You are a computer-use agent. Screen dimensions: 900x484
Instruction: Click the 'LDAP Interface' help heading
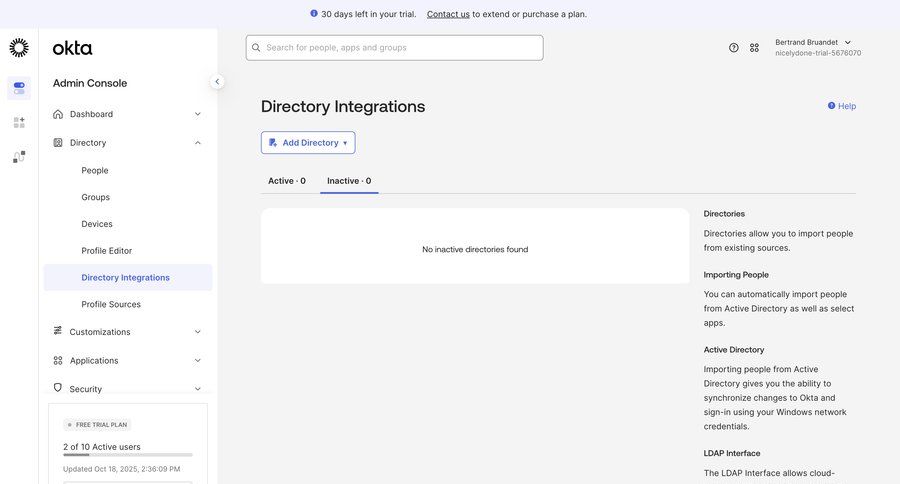[732, 453]
